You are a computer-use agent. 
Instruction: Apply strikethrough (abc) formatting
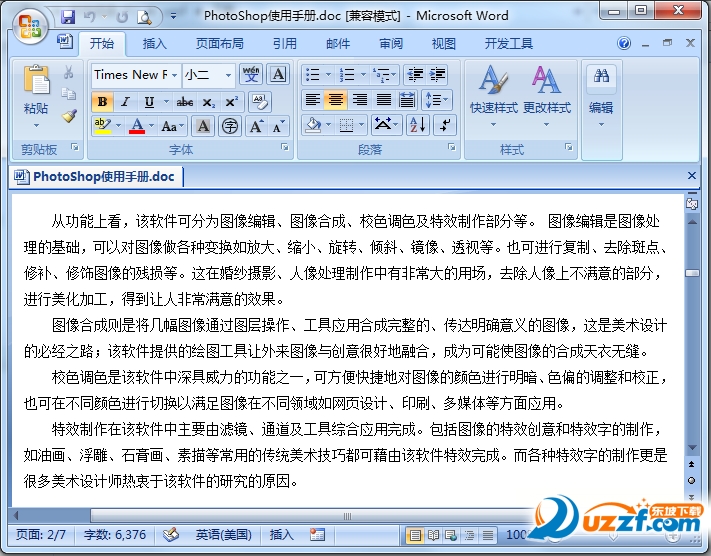click(184, 102)
